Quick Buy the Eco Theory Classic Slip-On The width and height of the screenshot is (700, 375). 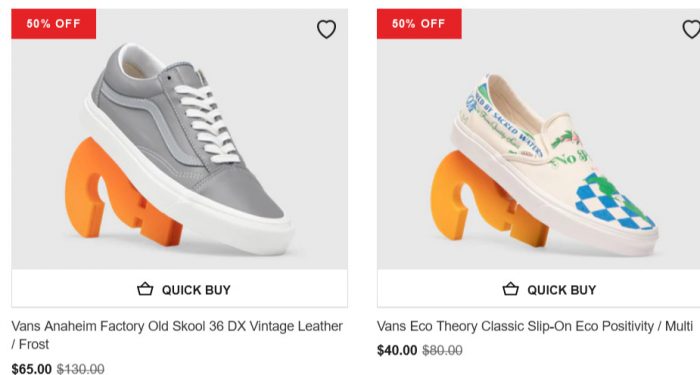[538, 289]
